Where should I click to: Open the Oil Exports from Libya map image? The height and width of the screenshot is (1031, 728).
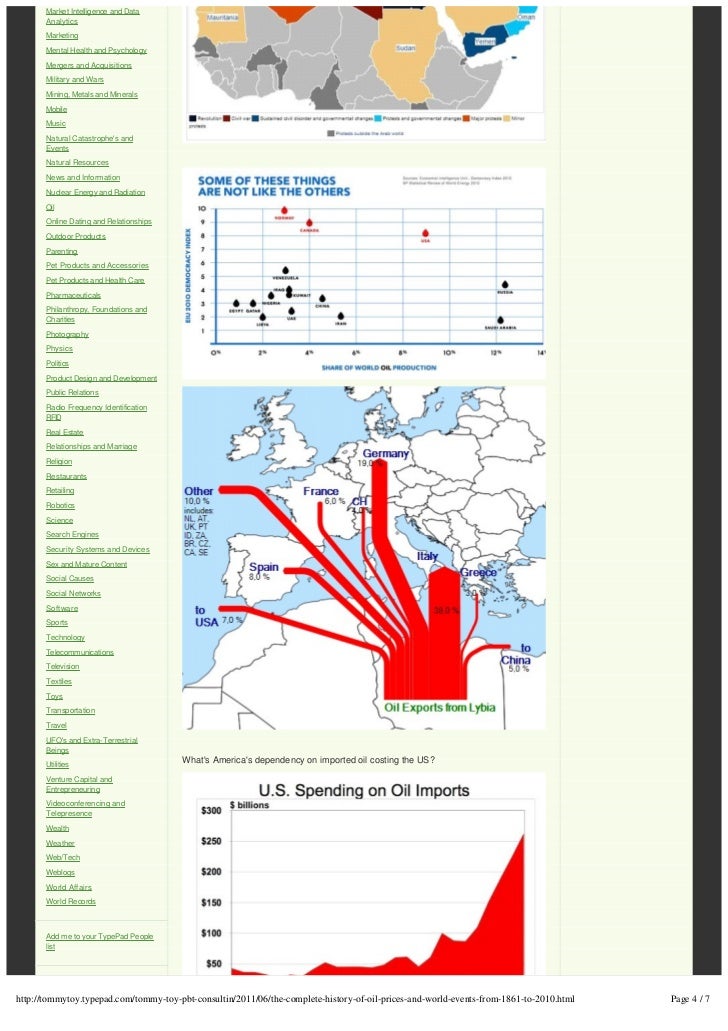click(x=364, y=558)
